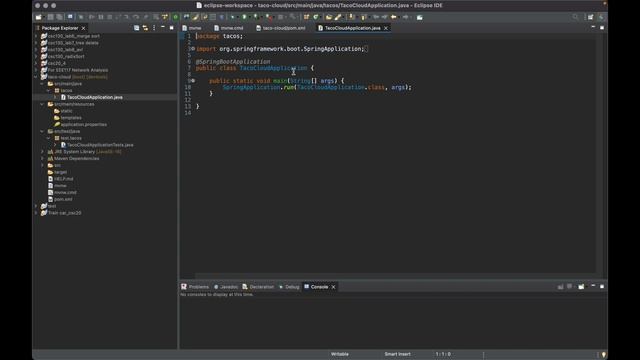The height and width of the screenshot is (360, 640).
Task: Select TacoCloudApplicationTests.java in tree
Action: (100, 145)
